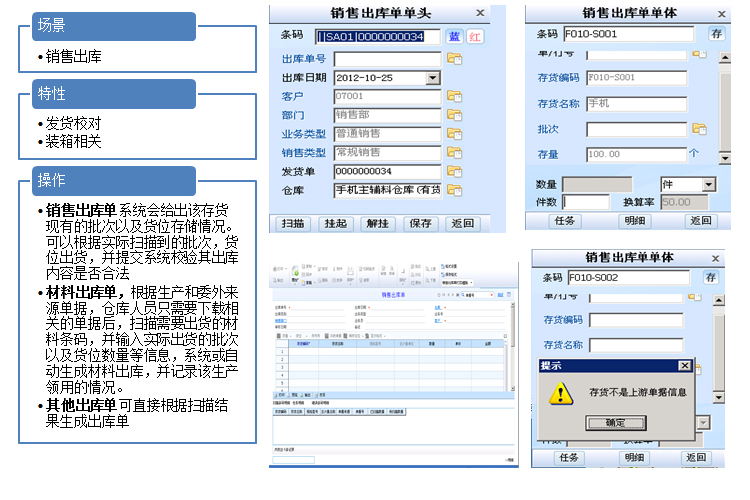
Task: Open lookup folder icon for 部门 field
Action: click(454, 115)
